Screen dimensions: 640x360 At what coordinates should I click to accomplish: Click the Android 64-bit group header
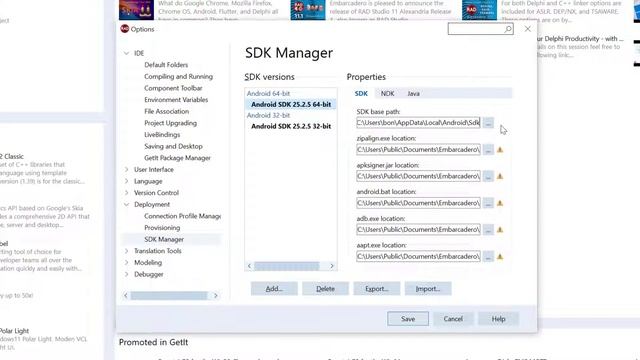tap(268, 93)
